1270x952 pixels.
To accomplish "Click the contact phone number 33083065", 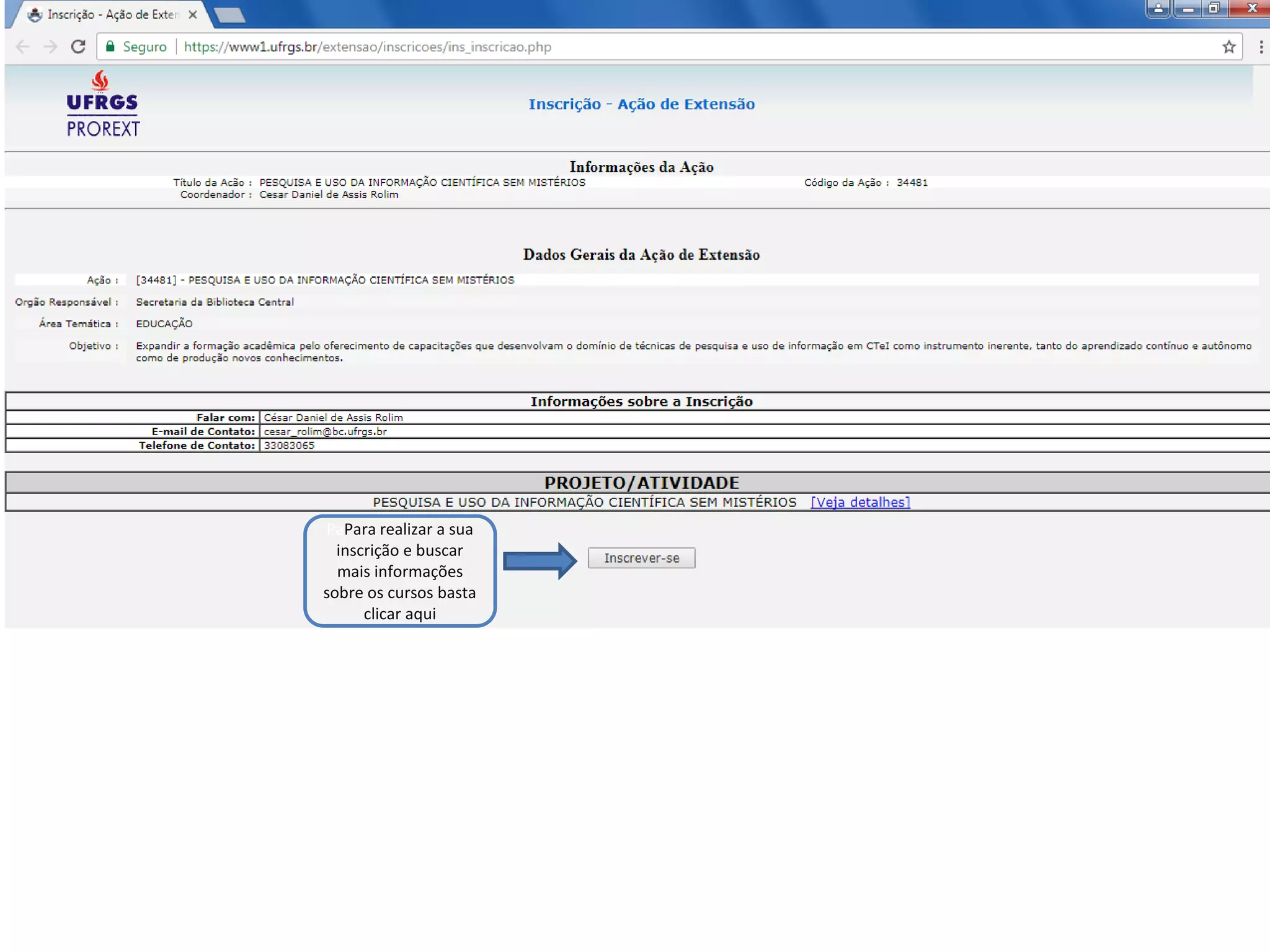I will (x=289, y=445).
